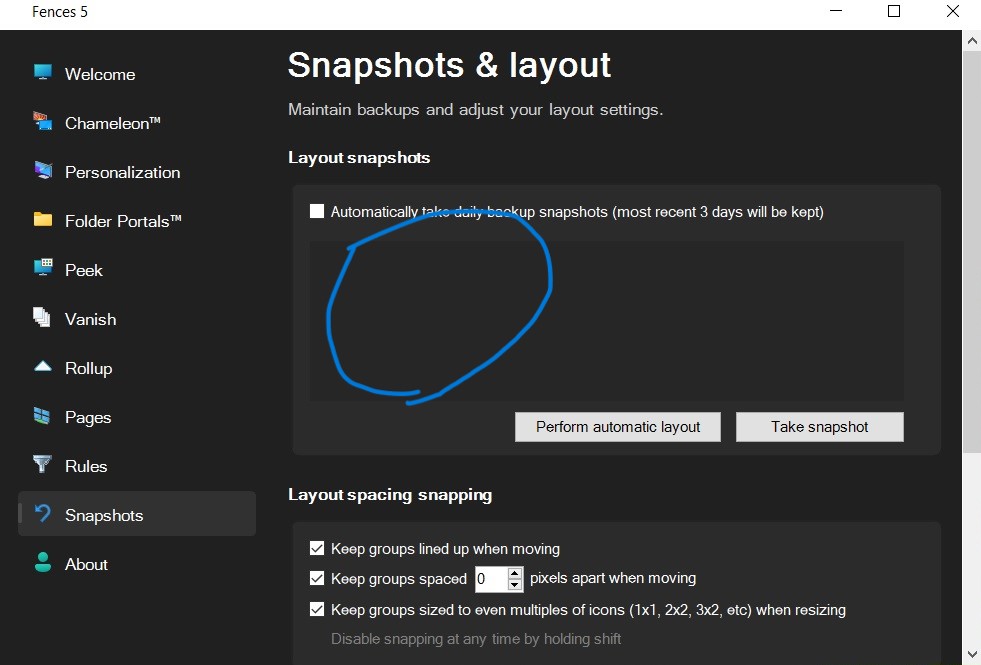Open the Peek settings page
This screenshot has height=665, width=981.
pos(137,270)
